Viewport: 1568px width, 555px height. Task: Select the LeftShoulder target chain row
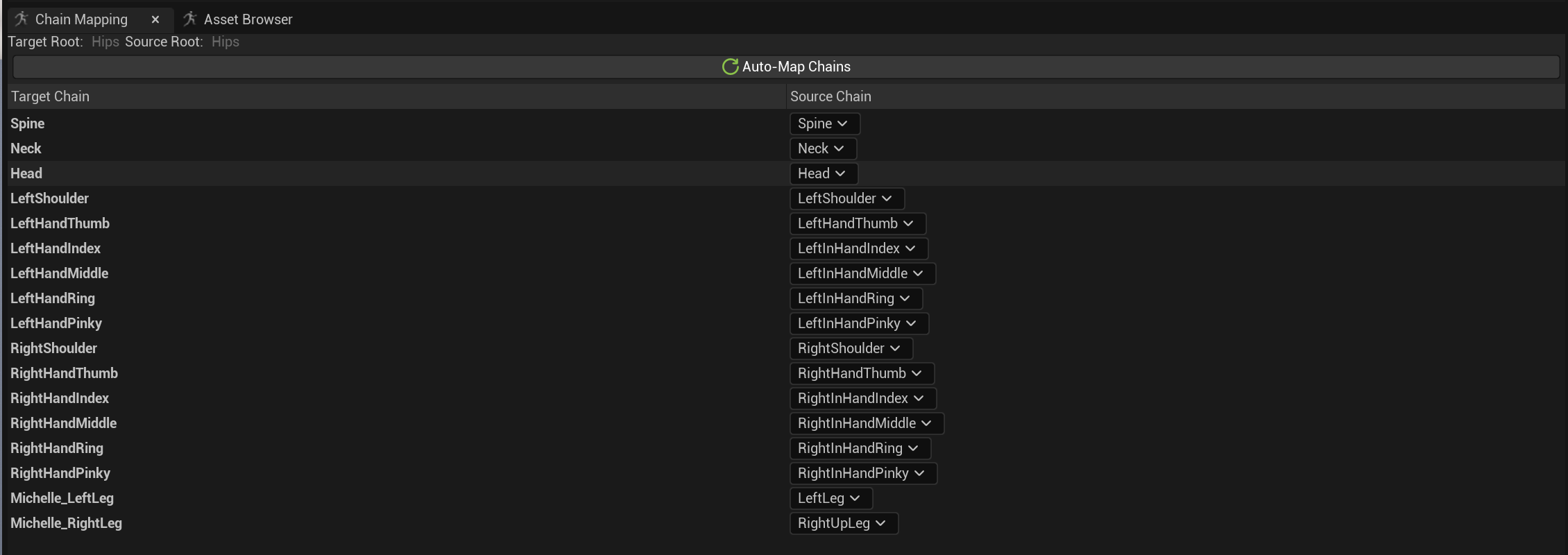pyautogui.click(x=786, y=198)
